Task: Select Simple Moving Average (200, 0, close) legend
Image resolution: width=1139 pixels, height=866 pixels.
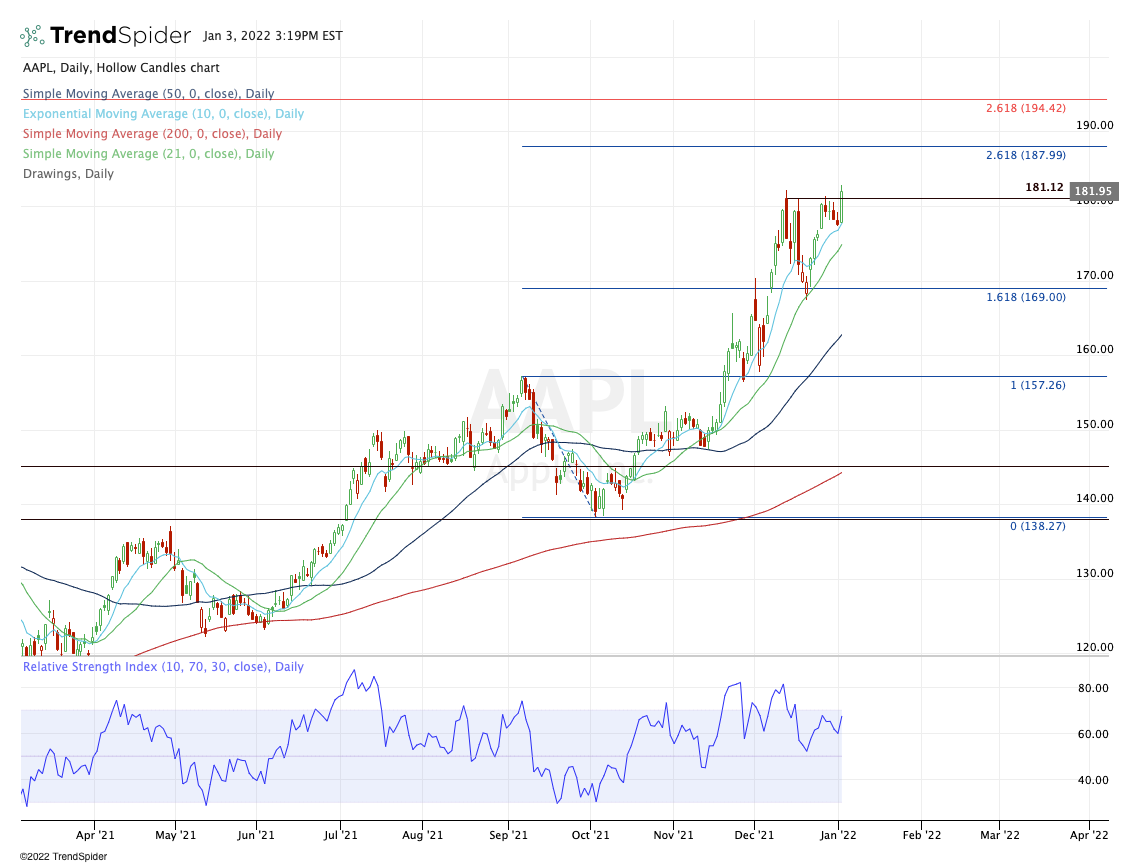Action: click(152, 134)
